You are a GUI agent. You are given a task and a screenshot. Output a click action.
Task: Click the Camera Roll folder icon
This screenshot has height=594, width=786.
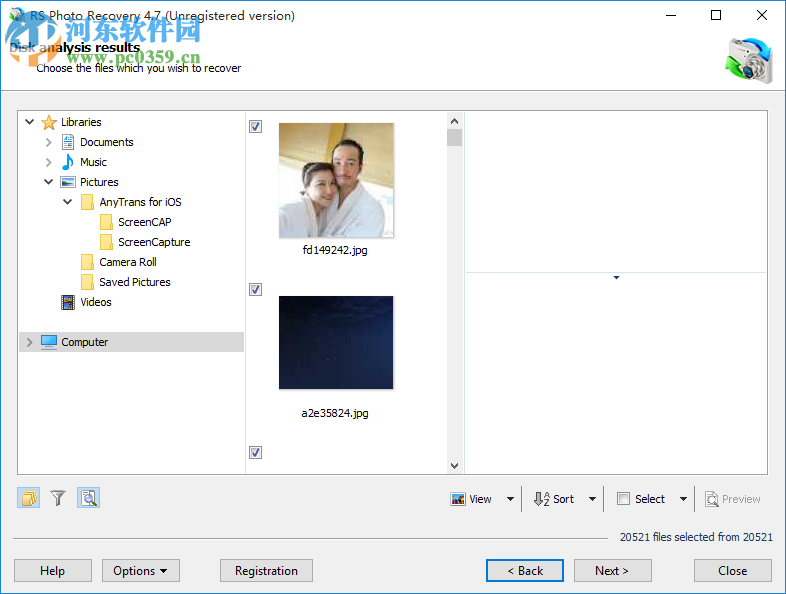[87, 262]
